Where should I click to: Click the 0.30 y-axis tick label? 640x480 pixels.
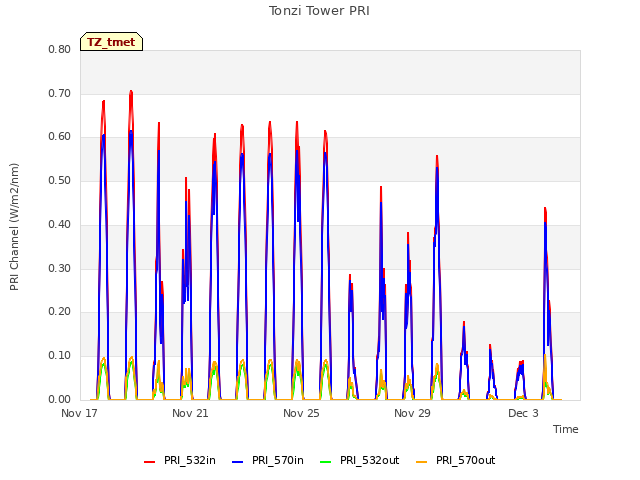[x=60, y=268]
